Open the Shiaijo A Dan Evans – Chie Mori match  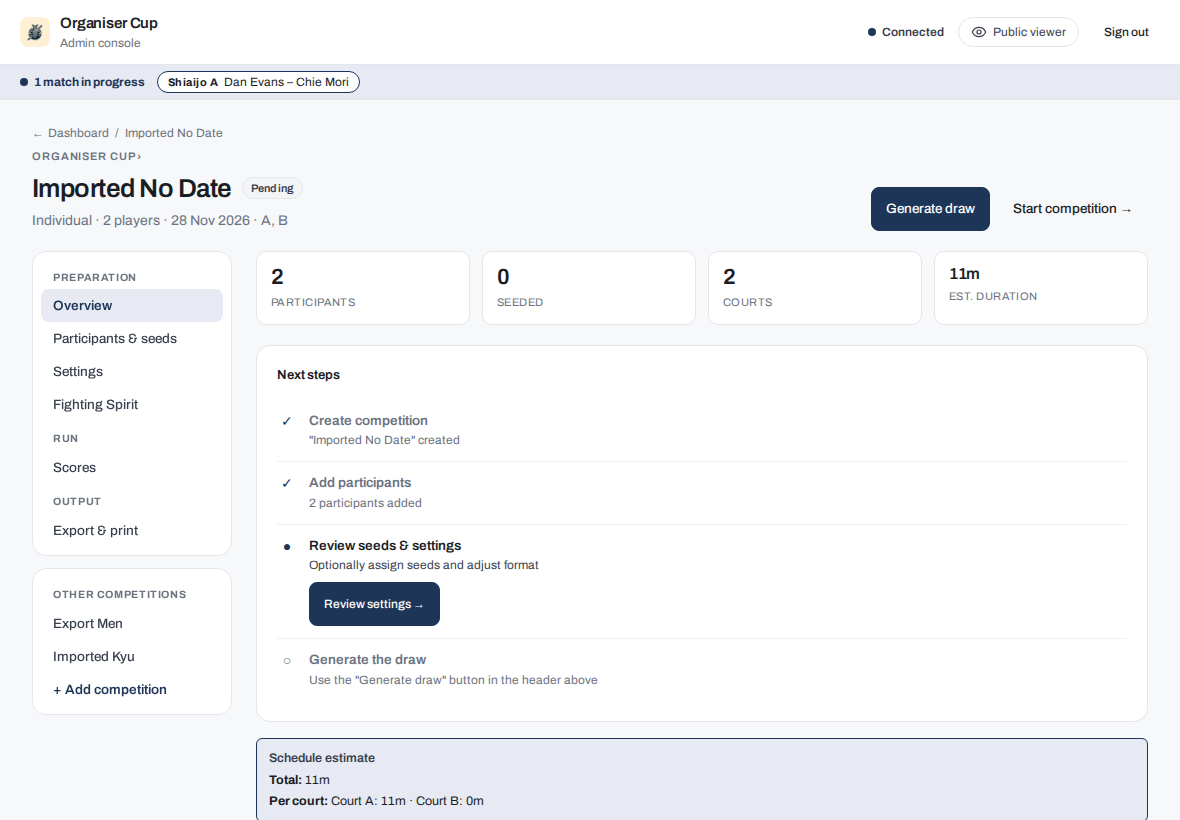258,82
